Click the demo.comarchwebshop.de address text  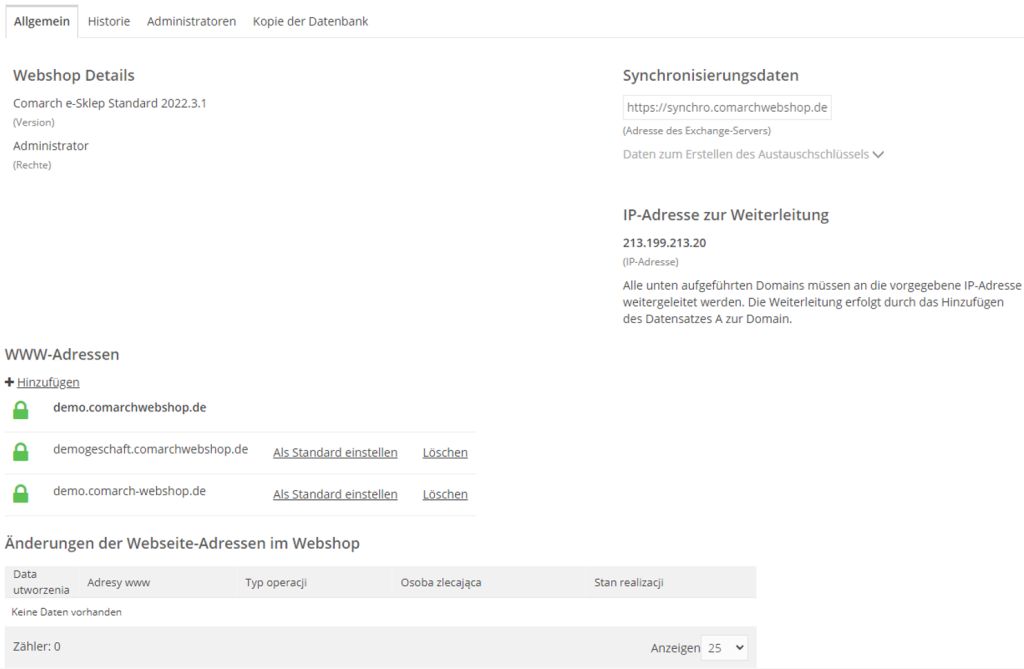click(x=130, y=408)
